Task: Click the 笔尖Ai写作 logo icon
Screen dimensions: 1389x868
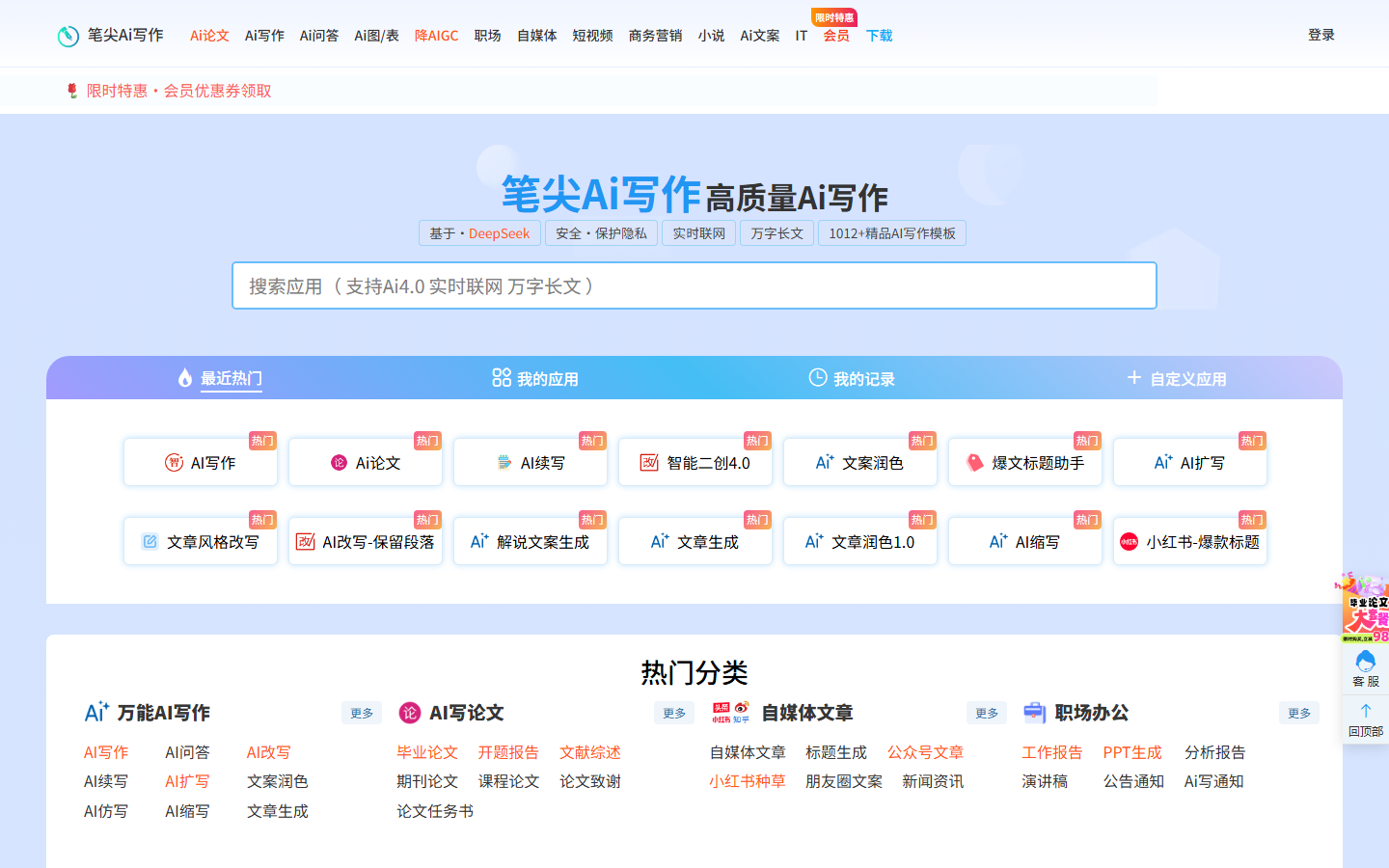Action: 68,36
